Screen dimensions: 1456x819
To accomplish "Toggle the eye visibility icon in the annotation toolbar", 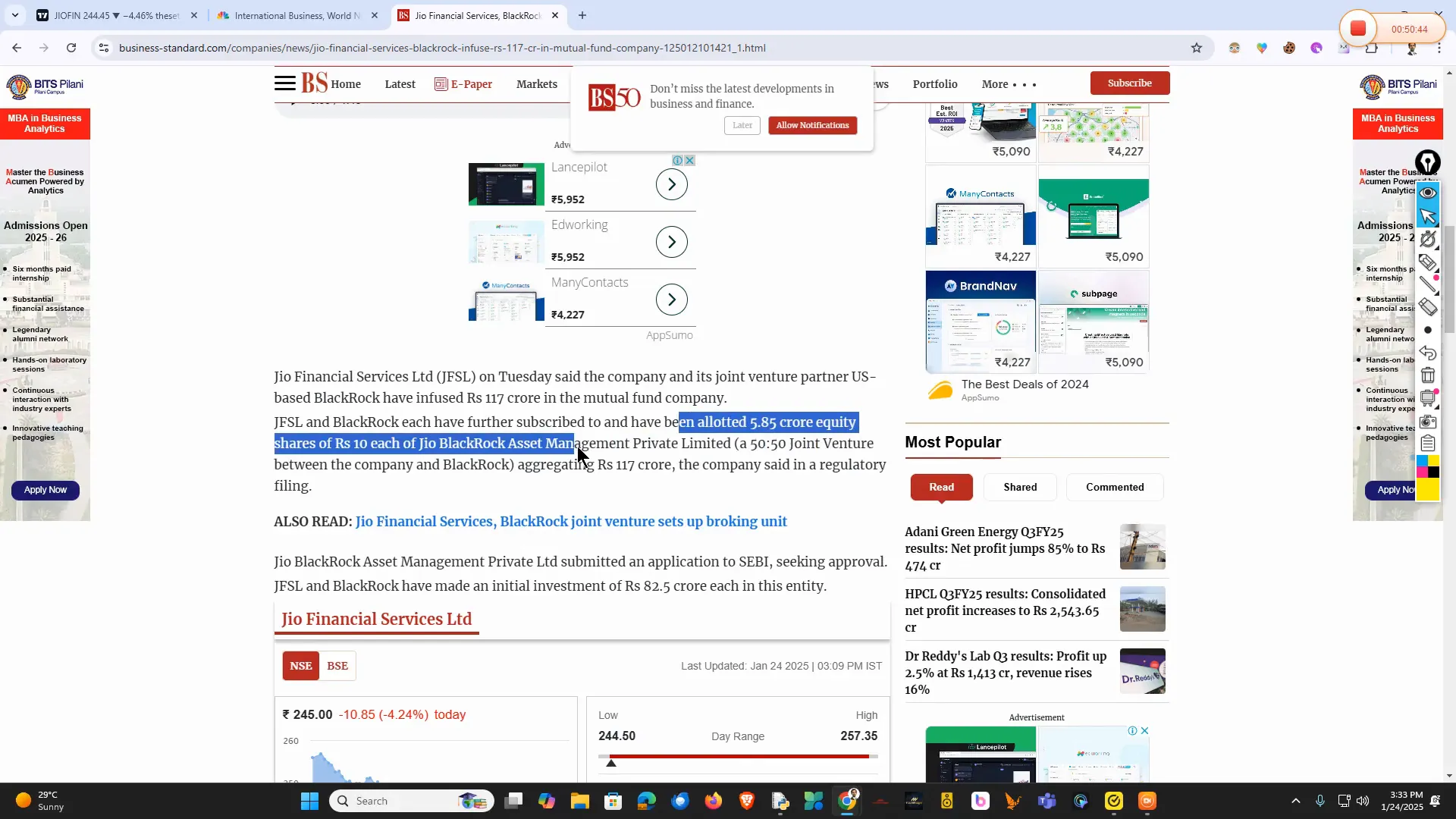I will coord(1428,193).
